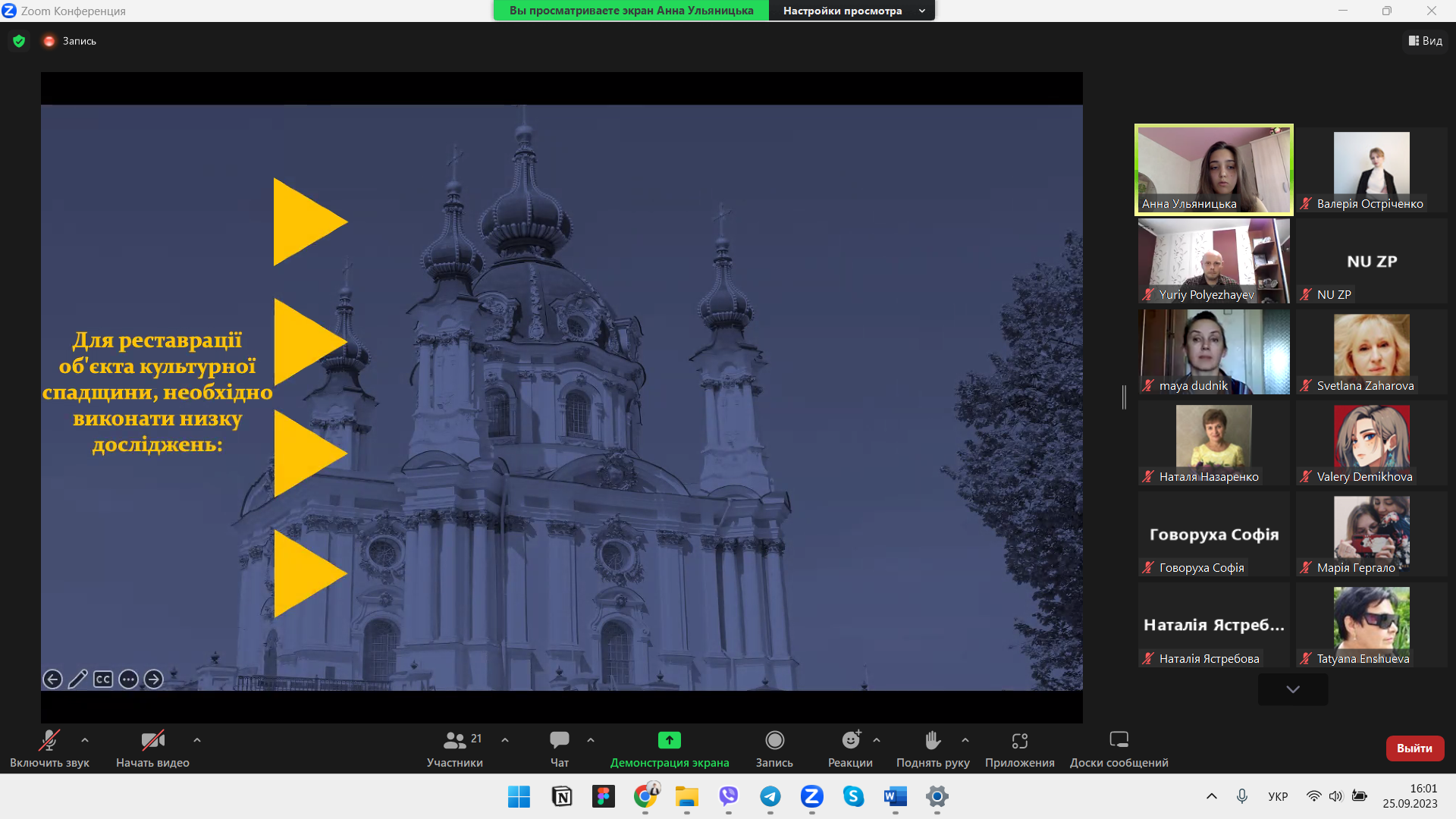Toggle closed captions CC on slide
1456x819 pixels.
tap(103, 679)
